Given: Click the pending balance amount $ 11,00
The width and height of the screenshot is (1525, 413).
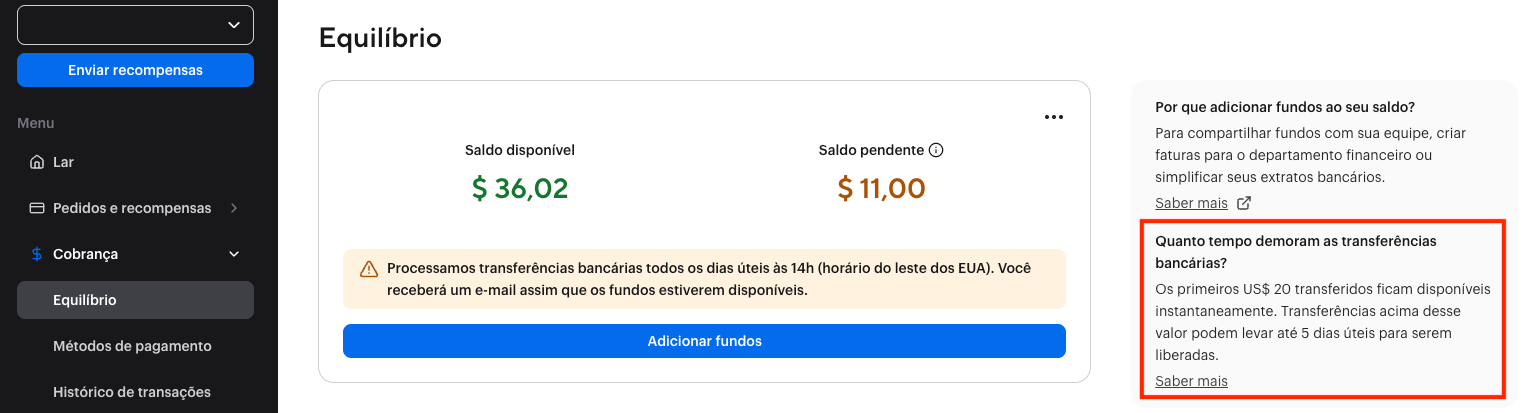Looking at the screenshot, I should pos(881,188).
